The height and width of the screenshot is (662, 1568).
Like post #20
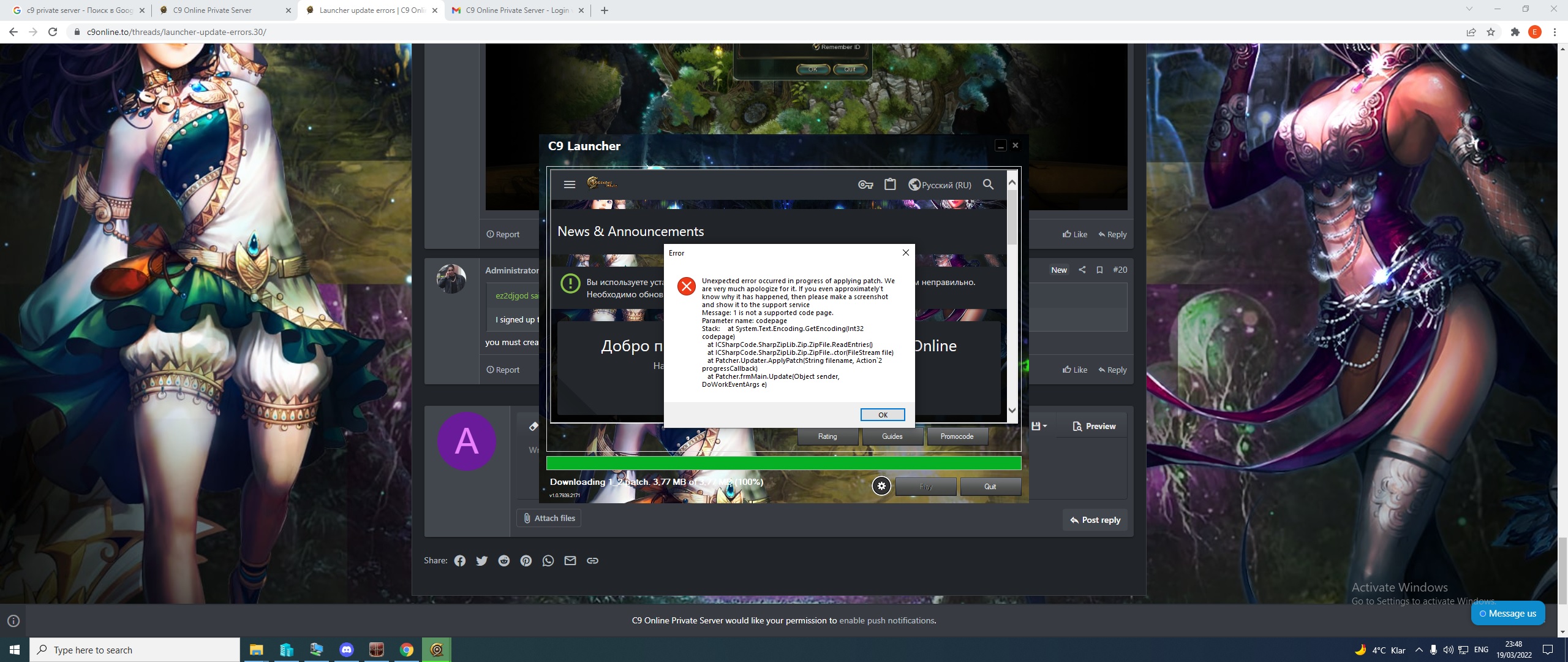point(1075,370)
